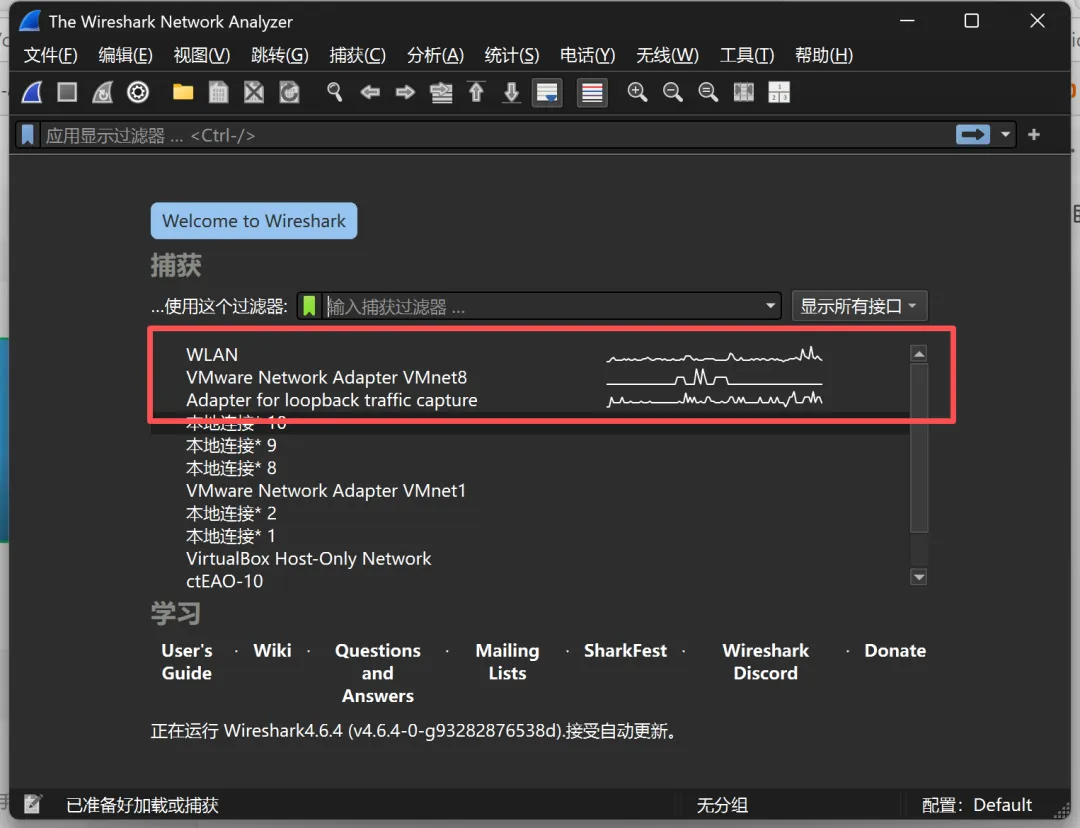
Task: Open the Questions and Answers link
Action: click(x=377, y=673)
